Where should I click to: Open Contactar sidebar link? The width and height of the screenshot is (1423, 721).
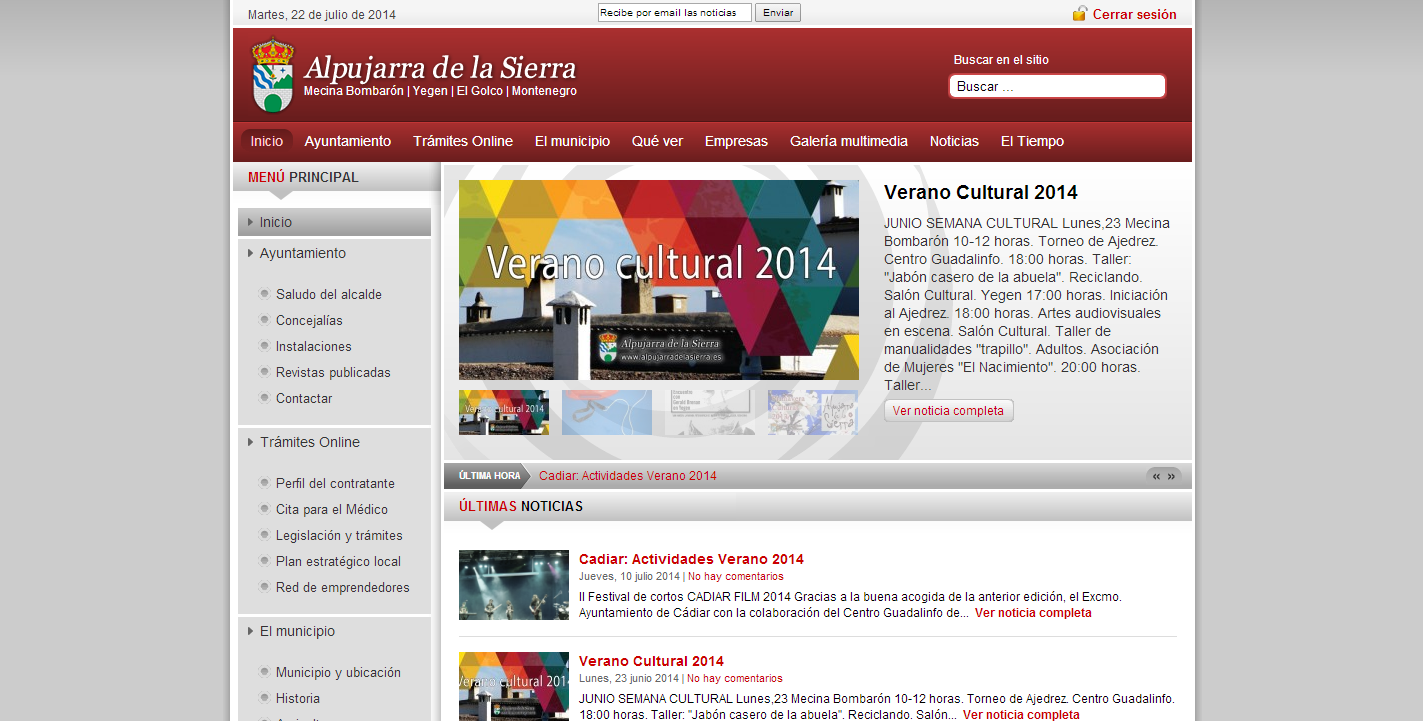tap(304, 398)
